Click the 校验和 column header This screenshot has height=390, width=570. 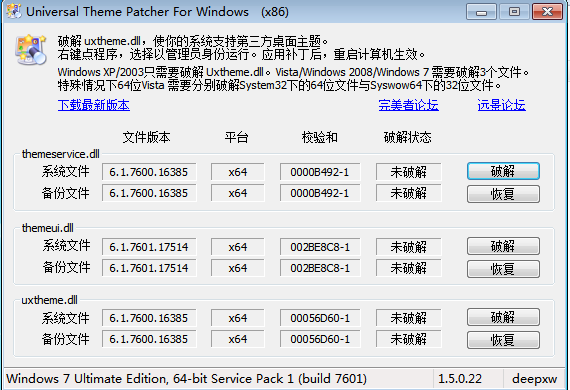pos(320,137)
